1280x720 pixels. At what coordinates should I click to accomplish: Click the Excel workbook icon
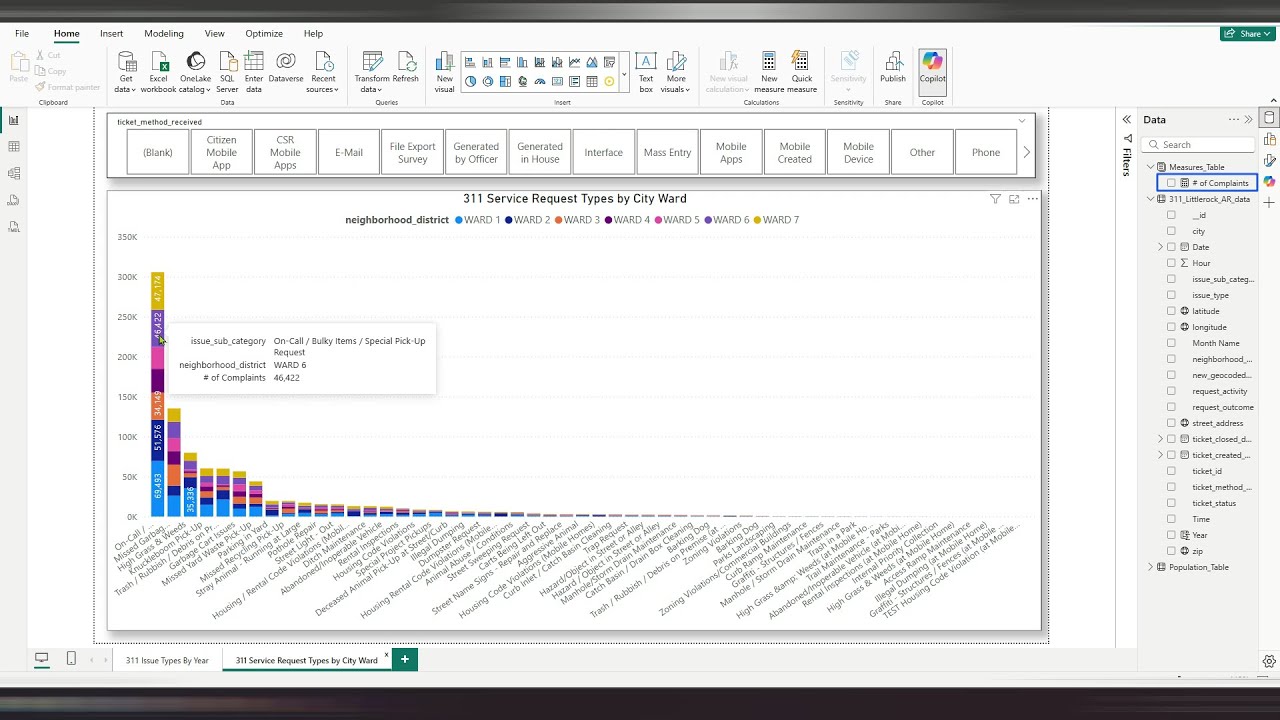pos(158,72)
